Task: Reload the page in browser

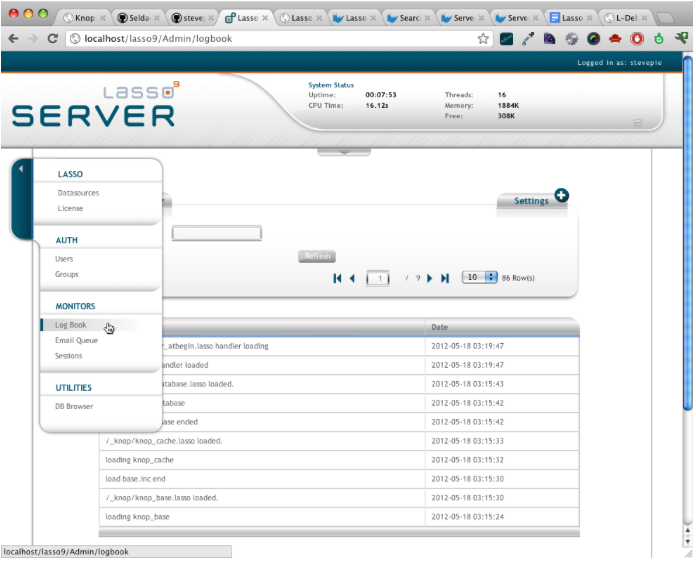Action: (53, 38)
